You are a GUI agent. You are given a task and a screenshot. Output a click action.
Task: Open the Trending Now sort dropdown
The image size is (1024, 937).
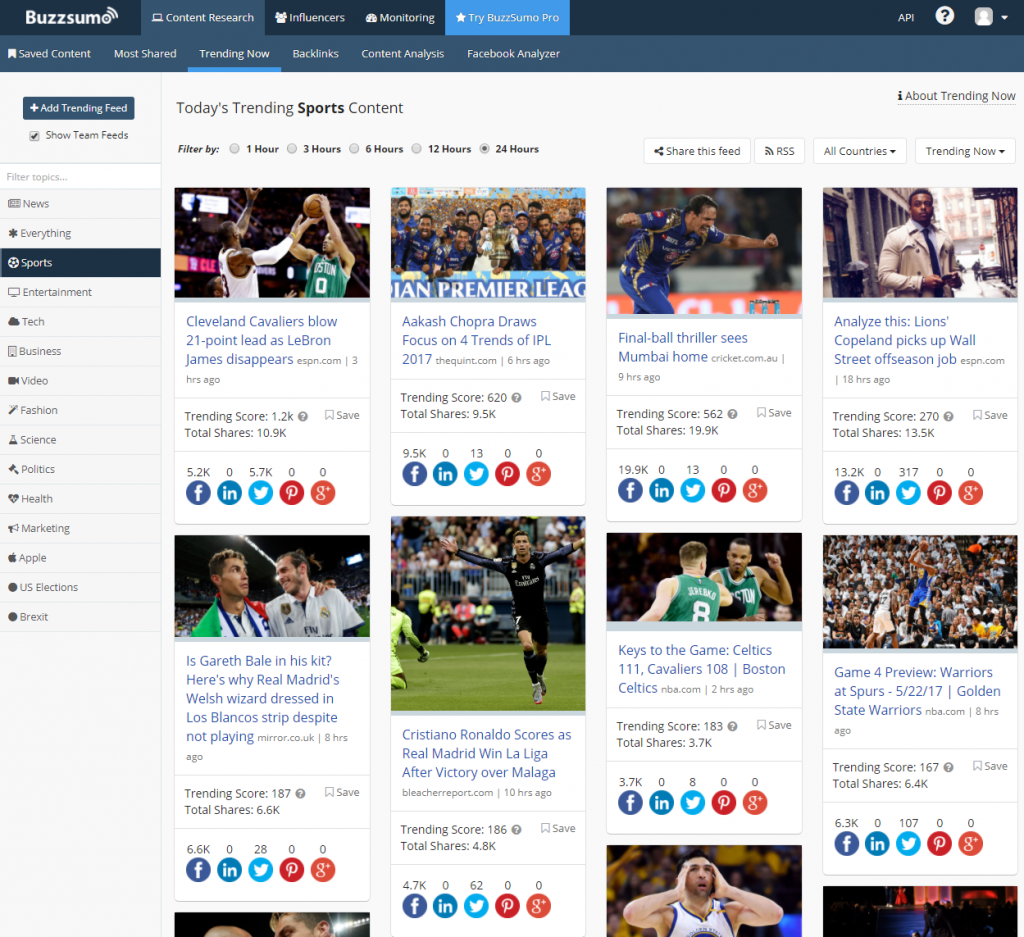[x=965, y=151]
